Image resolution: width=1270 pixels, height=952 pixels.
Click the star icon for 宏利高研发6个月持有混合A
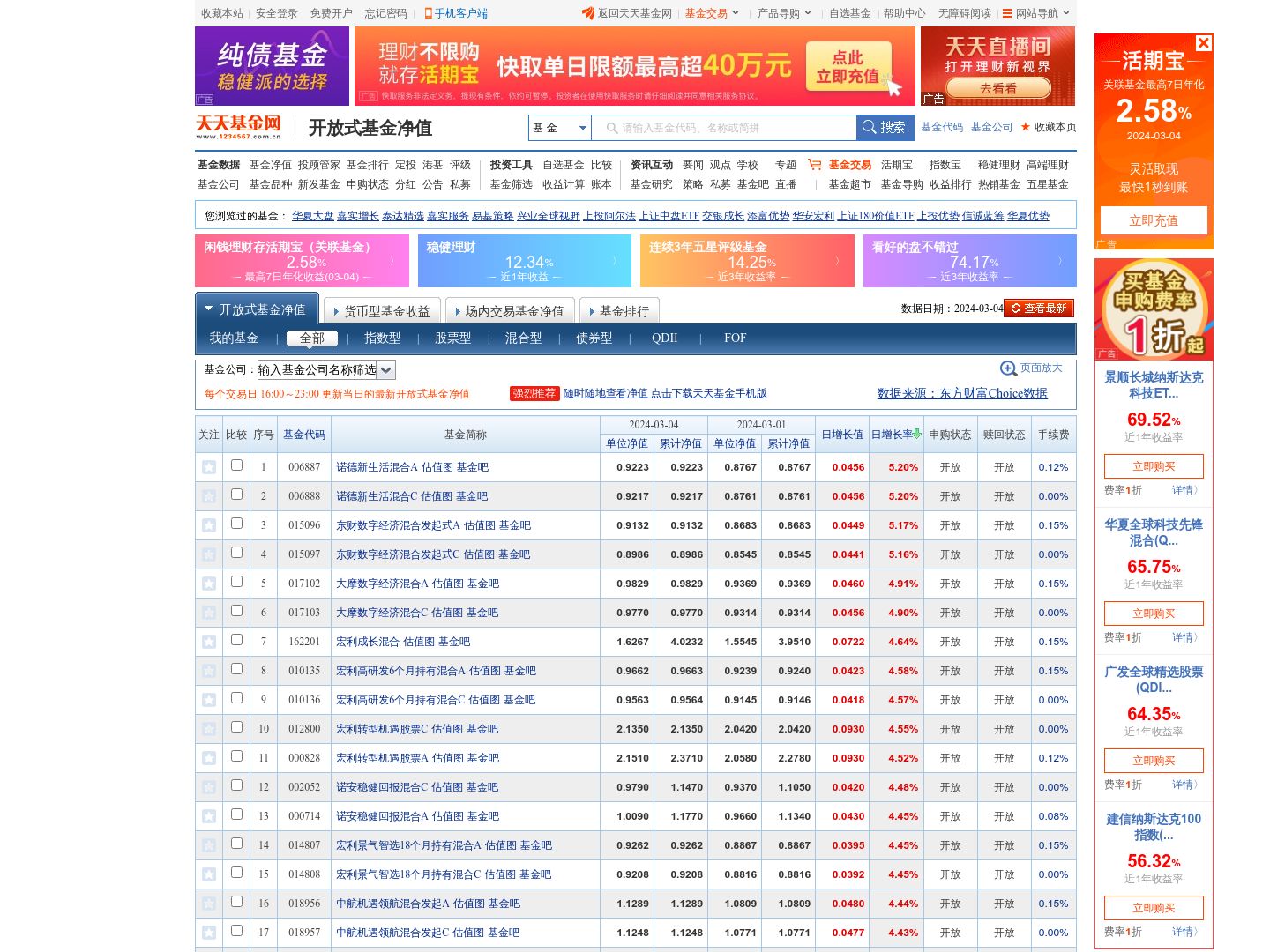coord(209,671)
